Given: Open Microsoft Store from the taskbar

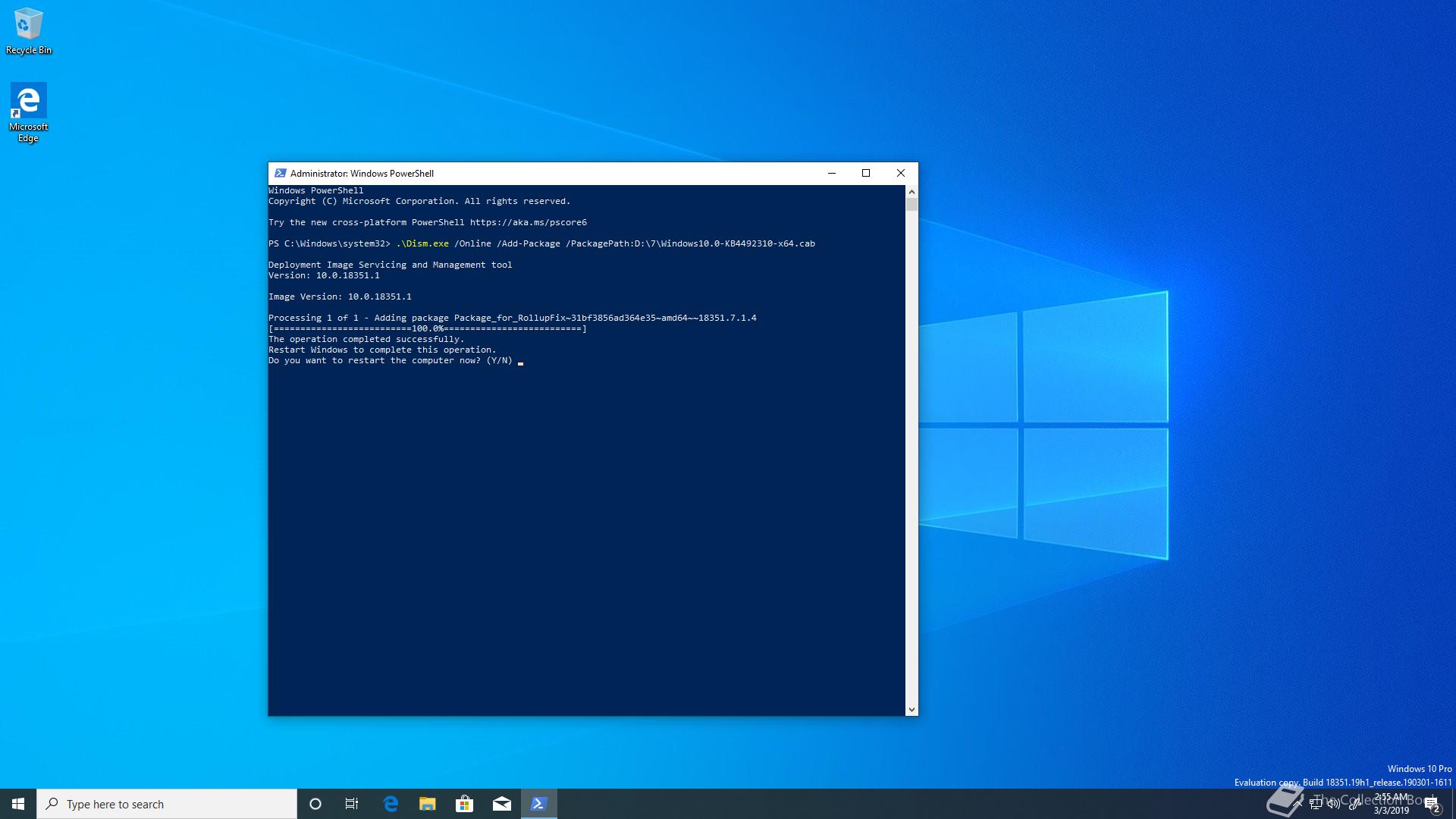Looking at the screenshot, I should [x=464, y=804].
